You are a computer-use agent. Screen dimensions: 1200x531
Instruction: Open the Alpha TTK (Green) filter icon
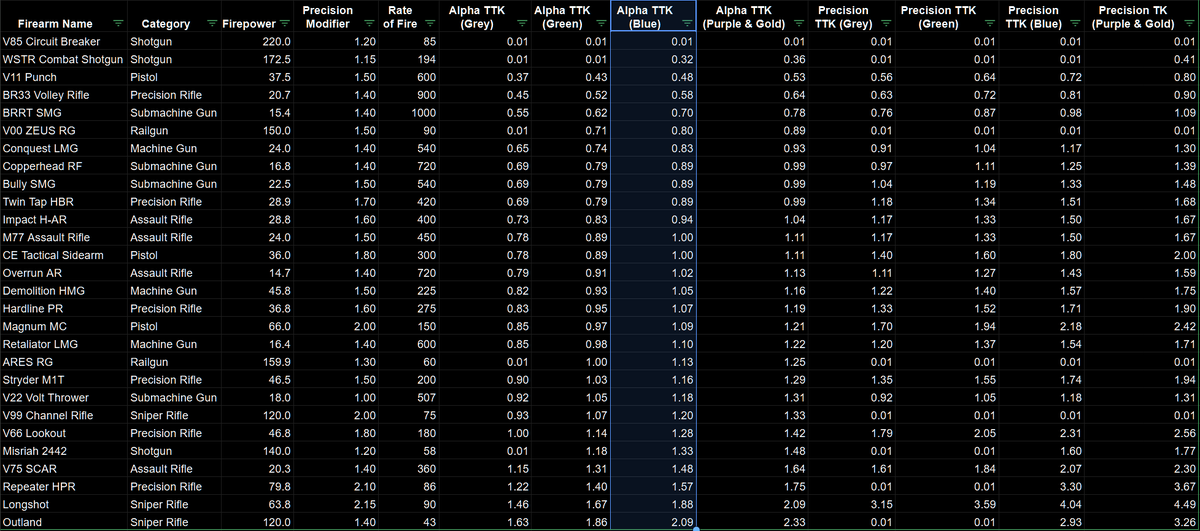[600, 23]
